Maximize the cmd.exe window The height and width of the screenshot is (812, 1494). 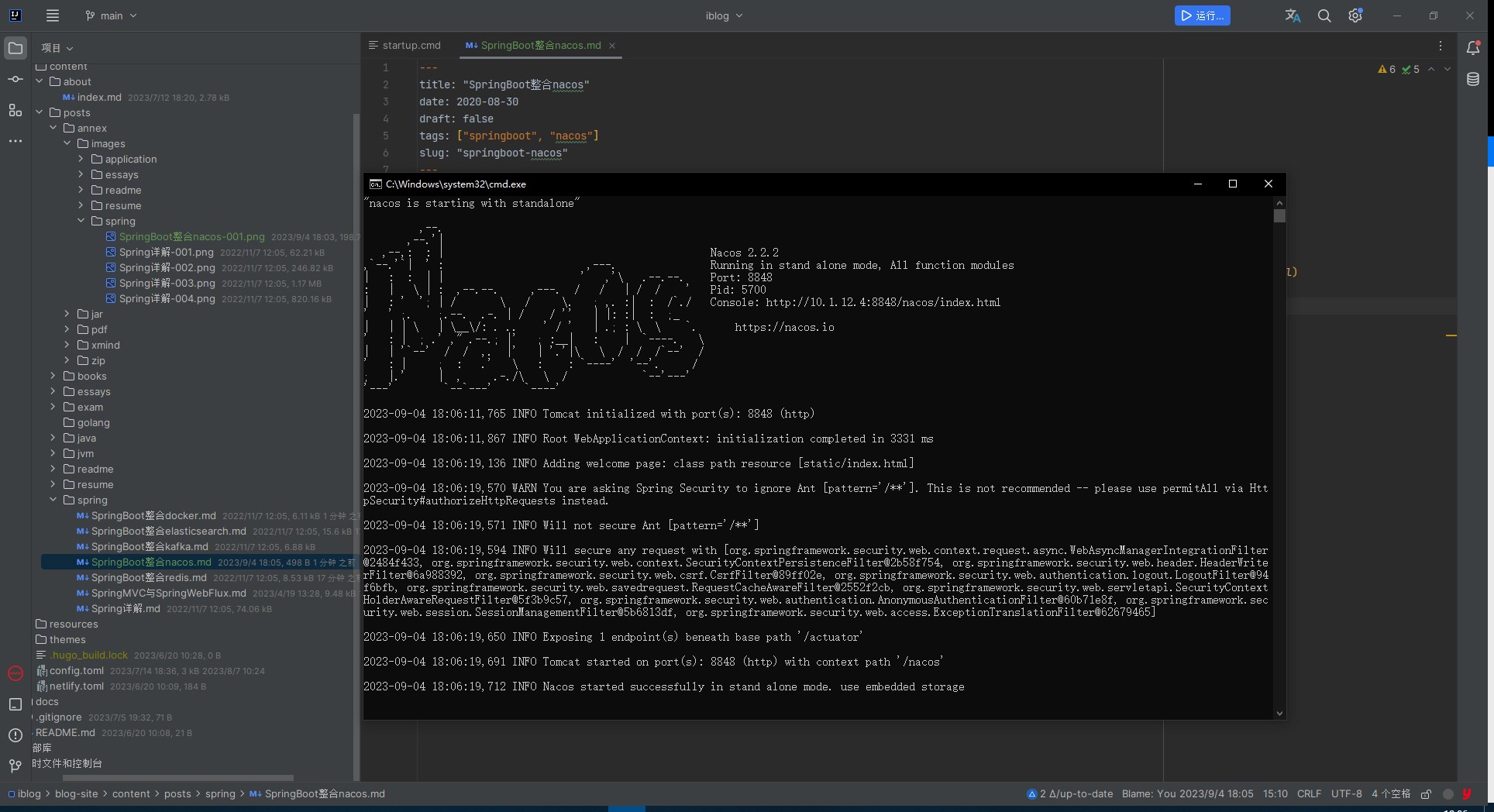[1233, 184]
